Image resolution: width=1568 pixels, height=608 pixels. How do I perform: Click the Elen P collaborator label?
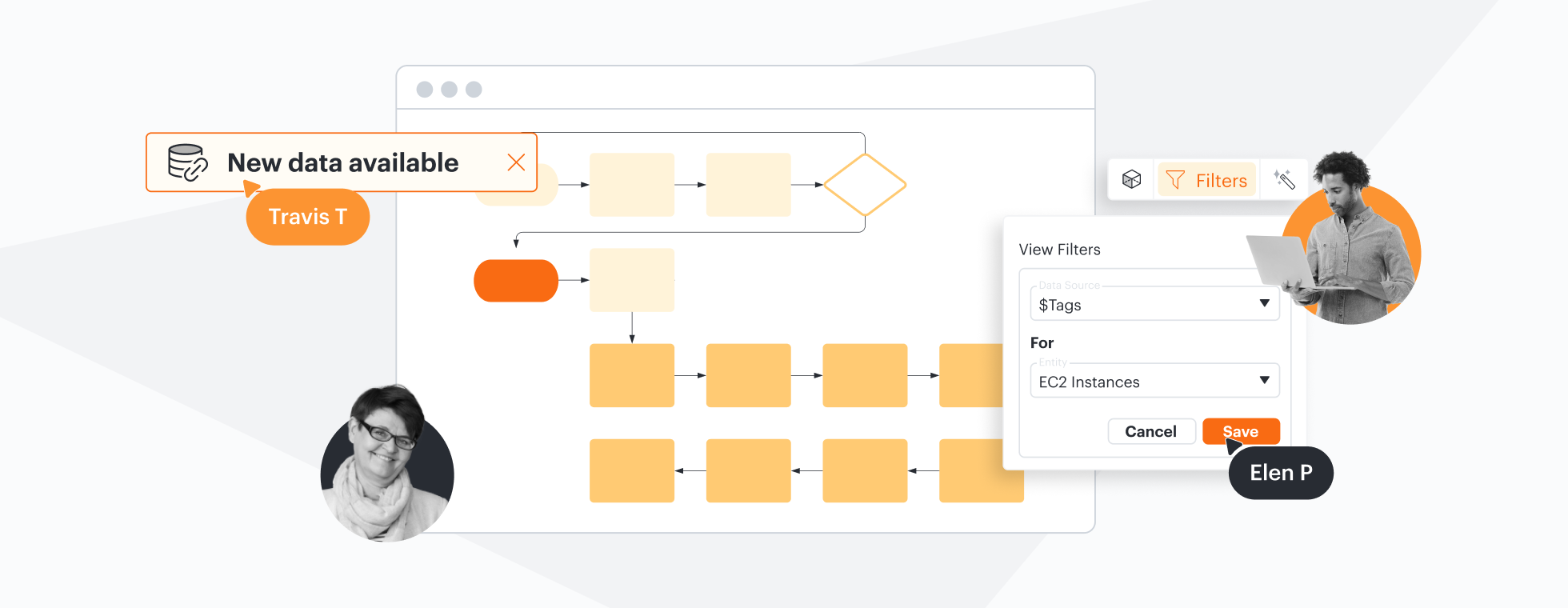(x=1281, y=473)
